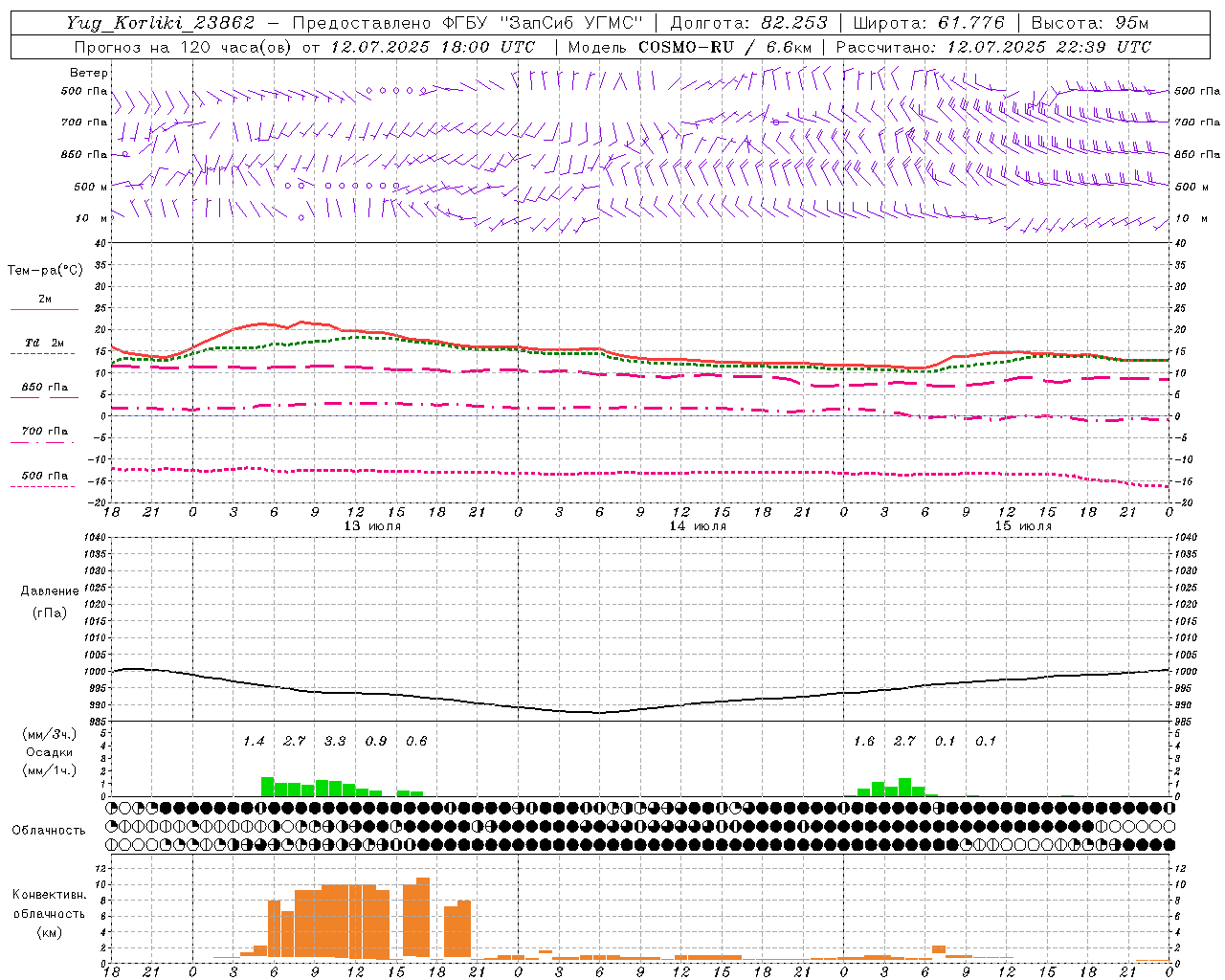The height and width of the screenshot is (980, 1225).
Task: Click the Рассчитано: 12.07.2025 22:39 UTC timestamp
Action: [993, 47]
